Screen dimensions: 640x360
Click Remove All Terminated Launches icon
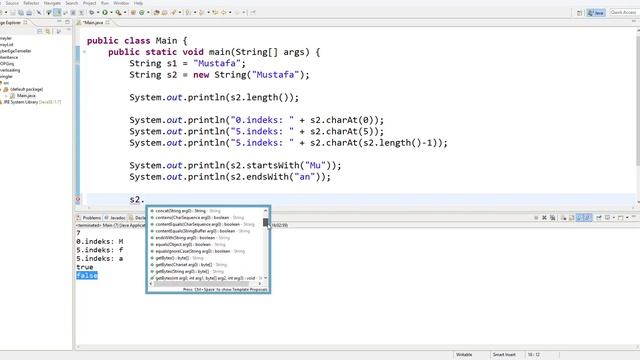(x=553, y=218)
